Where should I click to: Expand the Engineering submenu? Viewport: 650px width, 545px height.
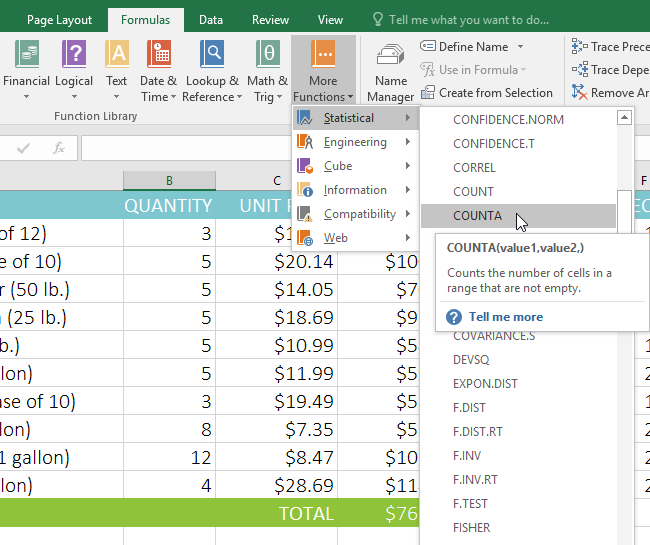click(x=355, y=142)
